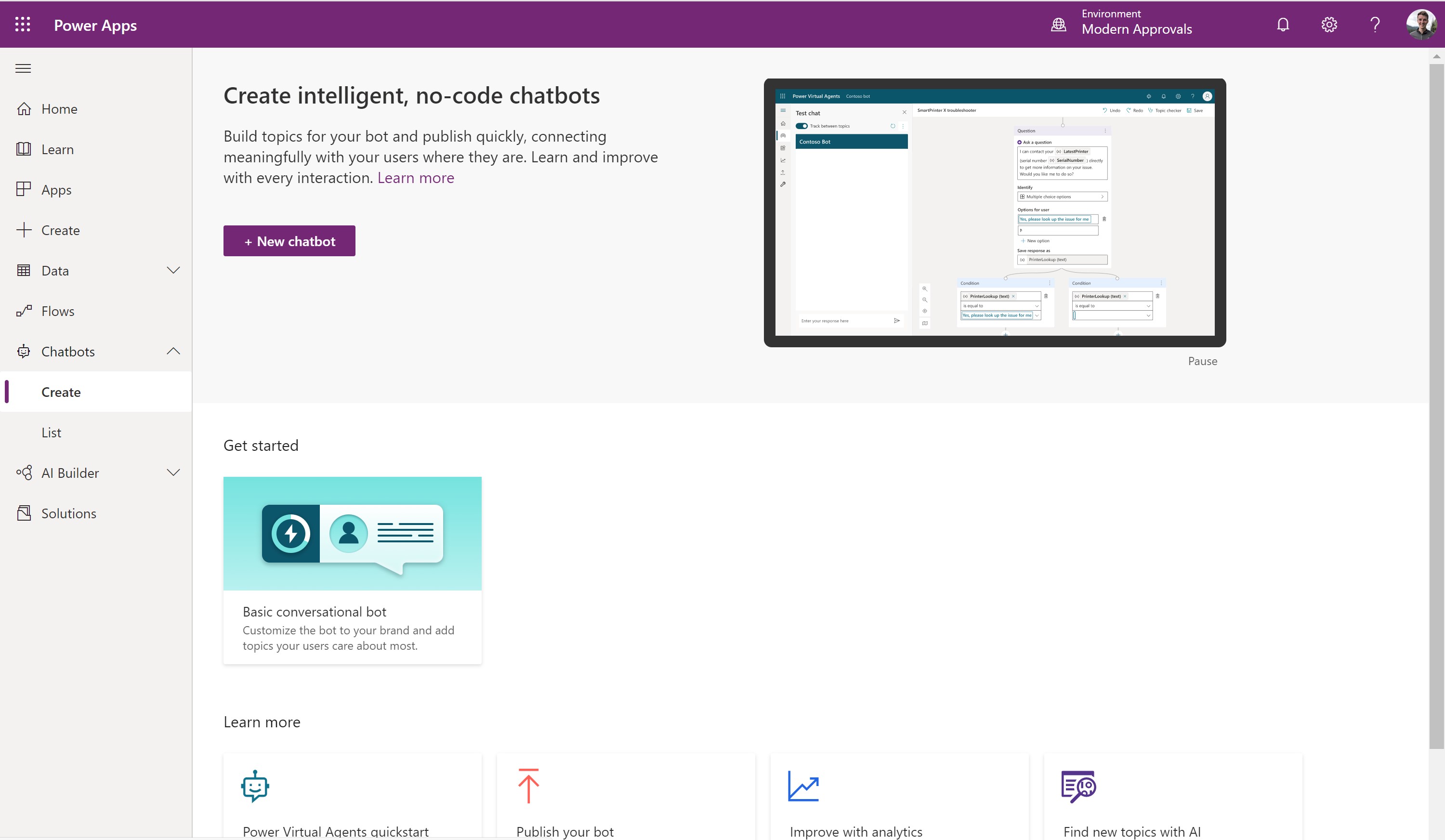Image resolution: width=1445 pixels, height=840 pixels.
Task: Select List under Chatbots
Action: 52,432
